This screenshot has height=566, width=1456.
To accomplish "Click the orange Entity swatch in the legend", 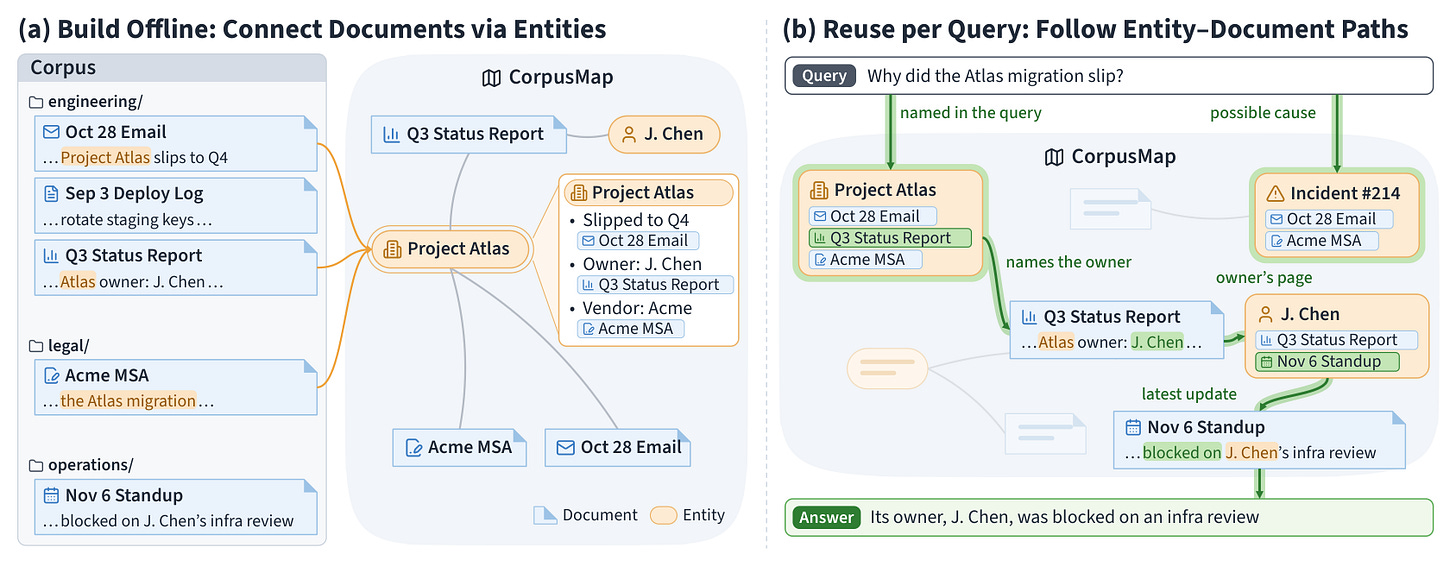I will 663,515.
